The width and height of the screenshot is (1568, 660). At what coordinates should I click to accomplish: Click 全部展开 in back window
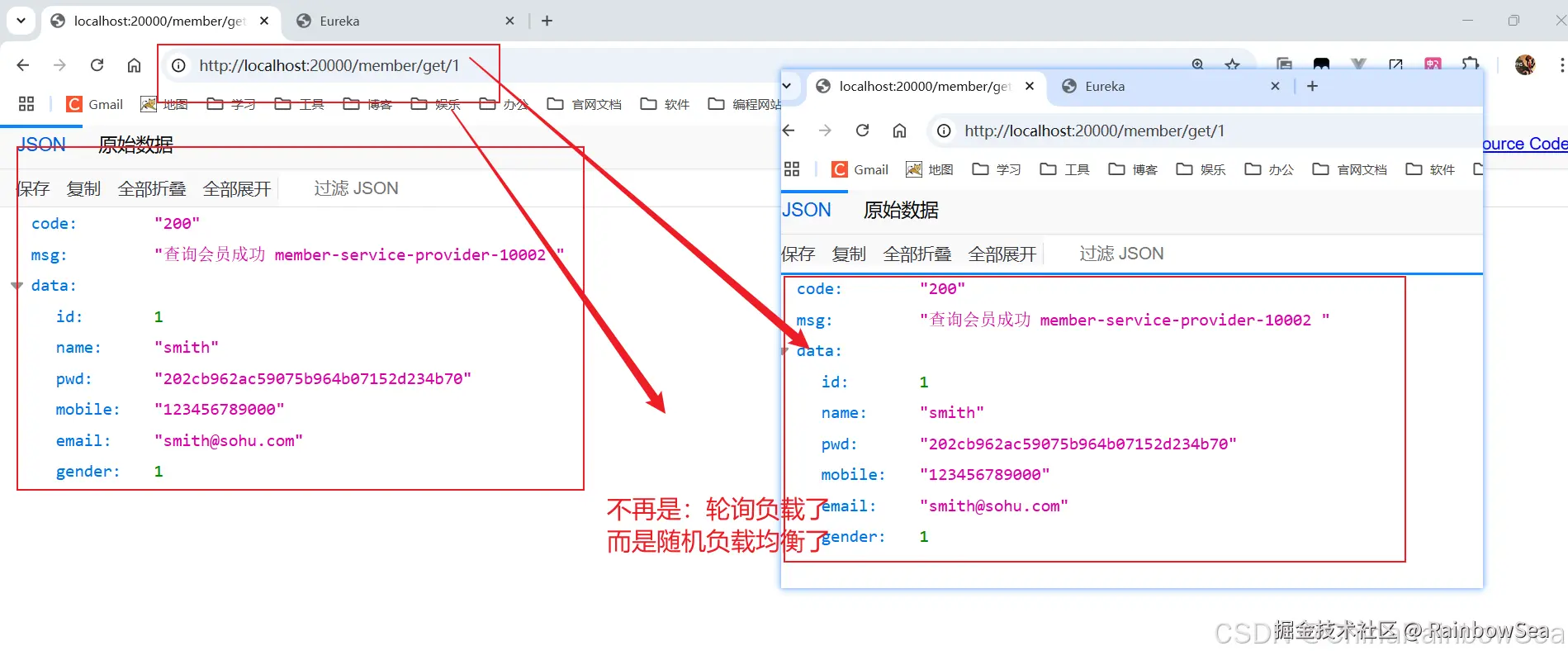(237, 189)
